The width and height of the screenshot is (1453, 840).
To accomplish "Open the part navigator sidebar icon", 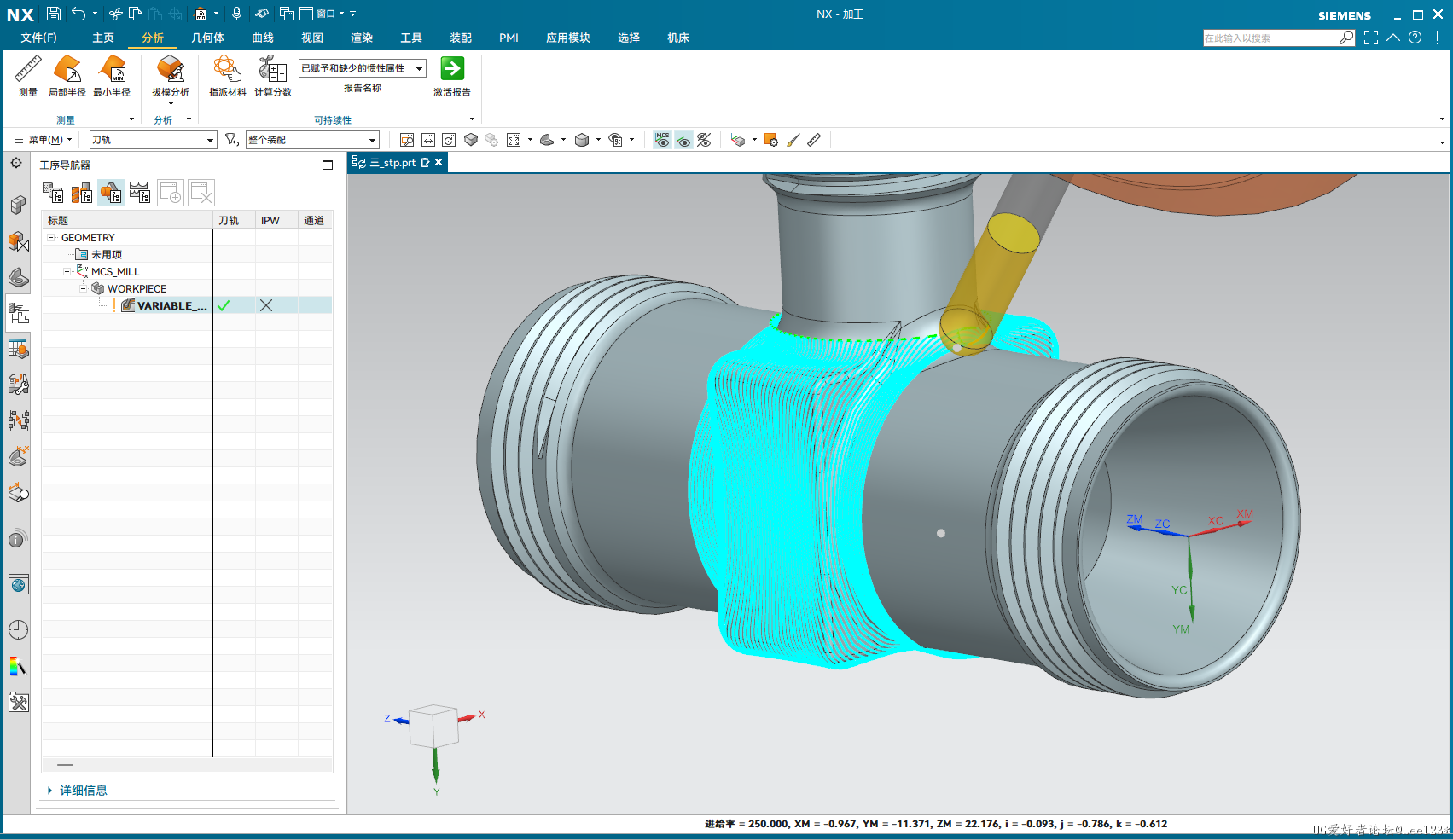I will (x=18, y=277).
